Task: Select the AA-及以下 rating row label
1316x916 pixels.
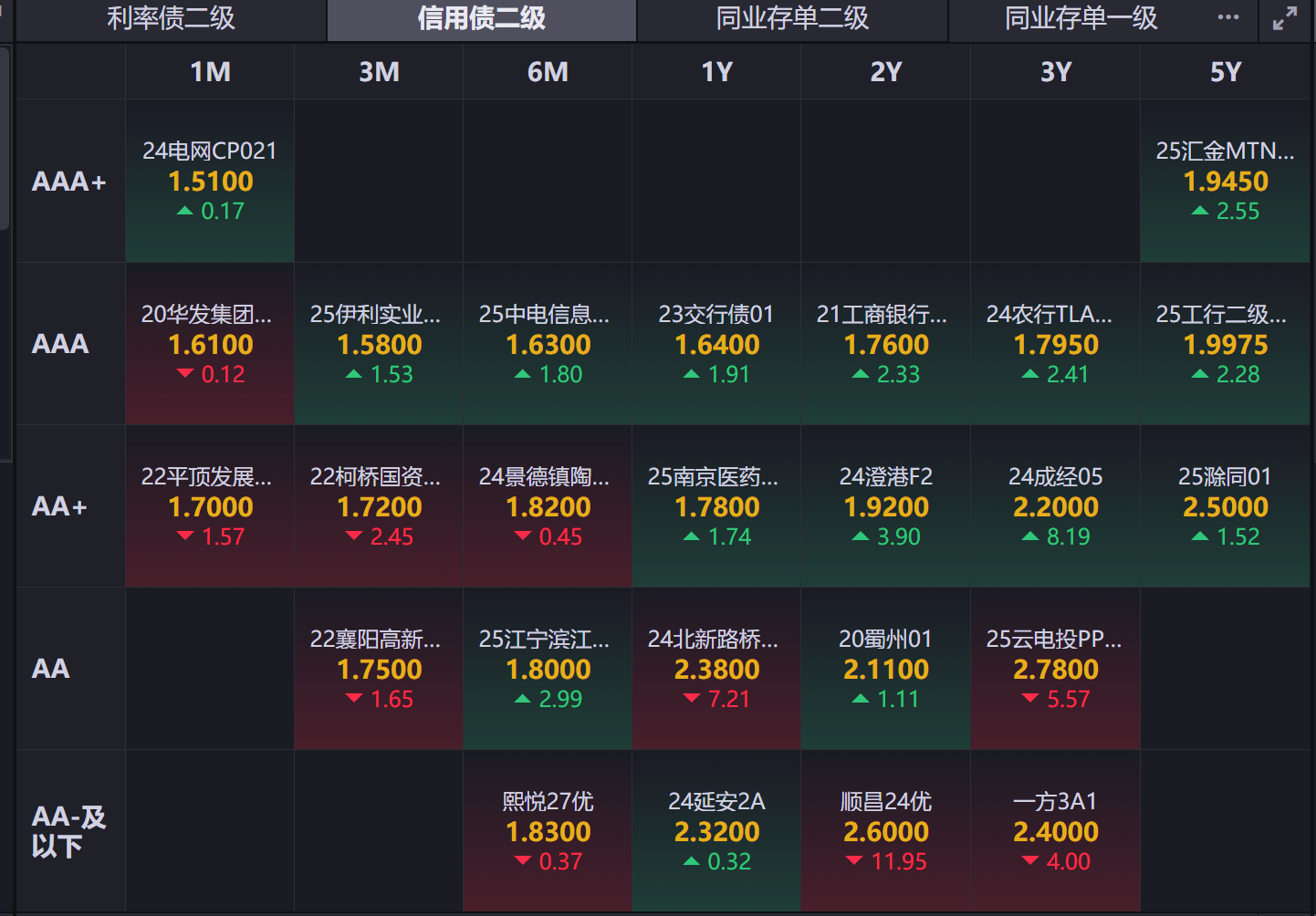Action: point(70,831)
